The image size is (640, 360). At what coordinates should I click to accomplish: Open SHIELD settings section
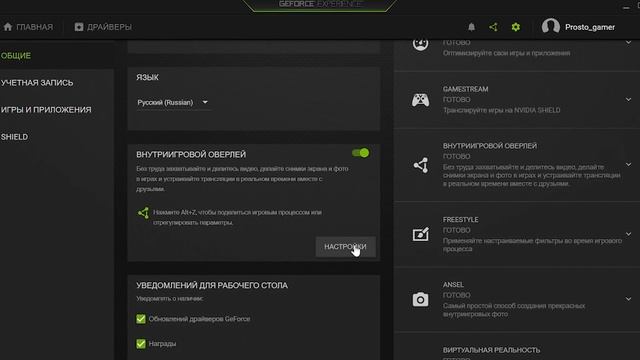[14, 137]
